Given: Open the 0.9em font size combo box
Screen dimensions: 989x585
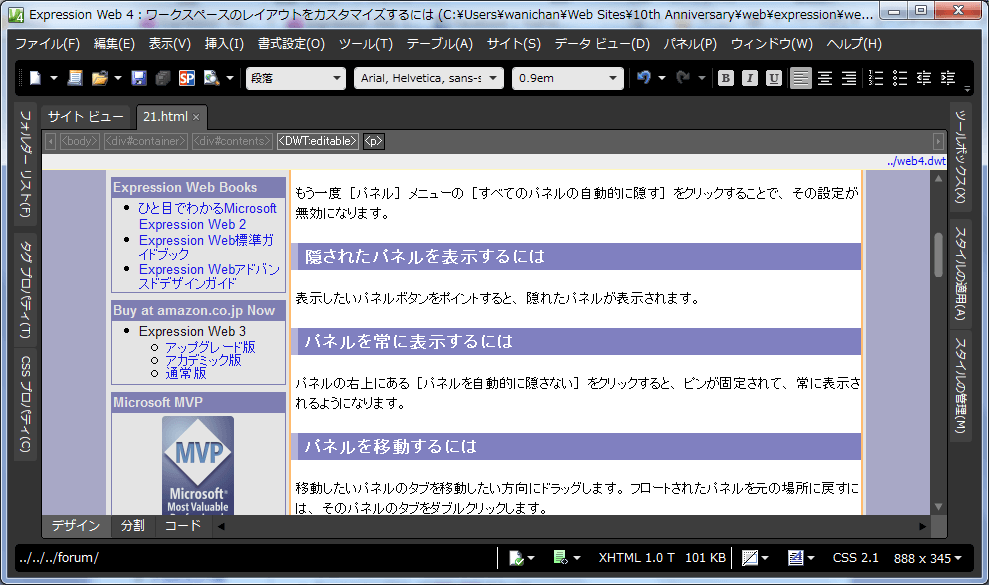Looking at the screenshot, I should tap(568, 78).
